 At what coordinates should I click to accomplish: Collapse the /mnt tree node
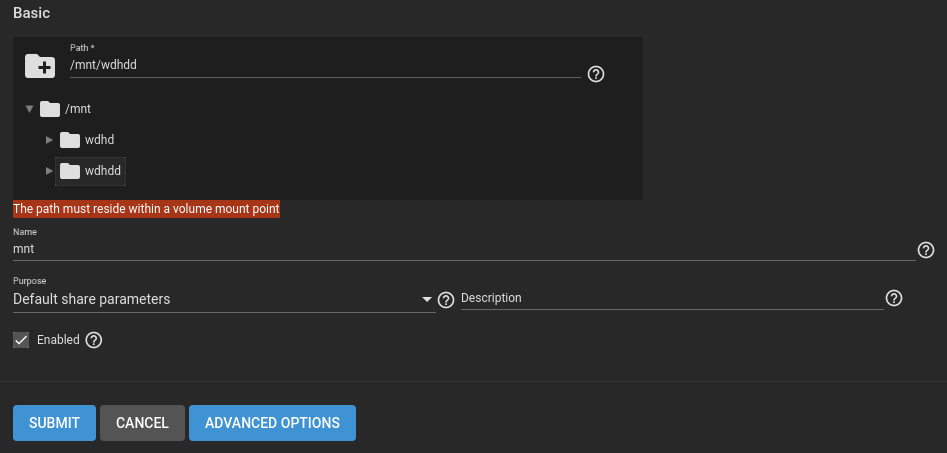(x=29, y=109)
